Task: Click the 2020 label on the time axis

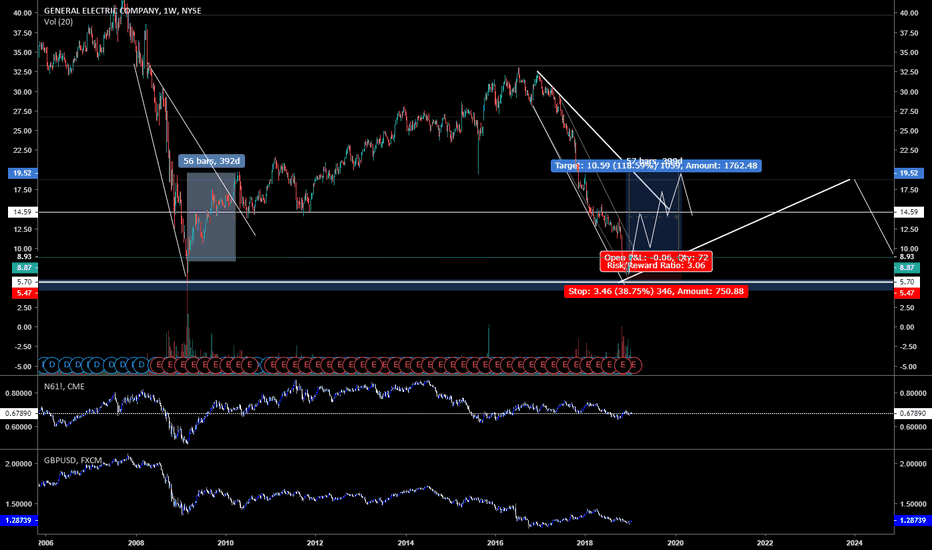Action: pos(675,543)
